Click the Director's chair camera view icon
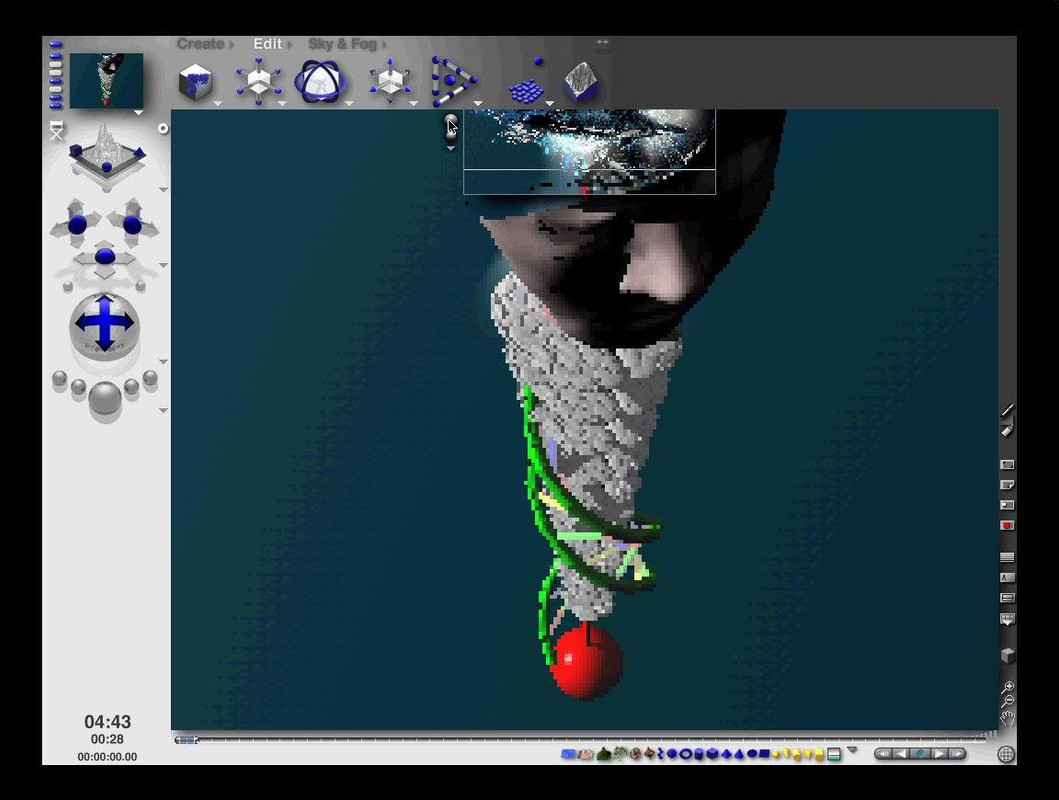 pos(57,130)
